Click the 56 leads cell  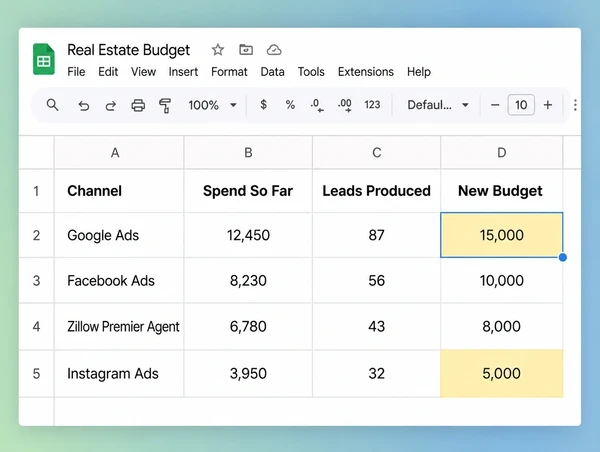[377, 281]
